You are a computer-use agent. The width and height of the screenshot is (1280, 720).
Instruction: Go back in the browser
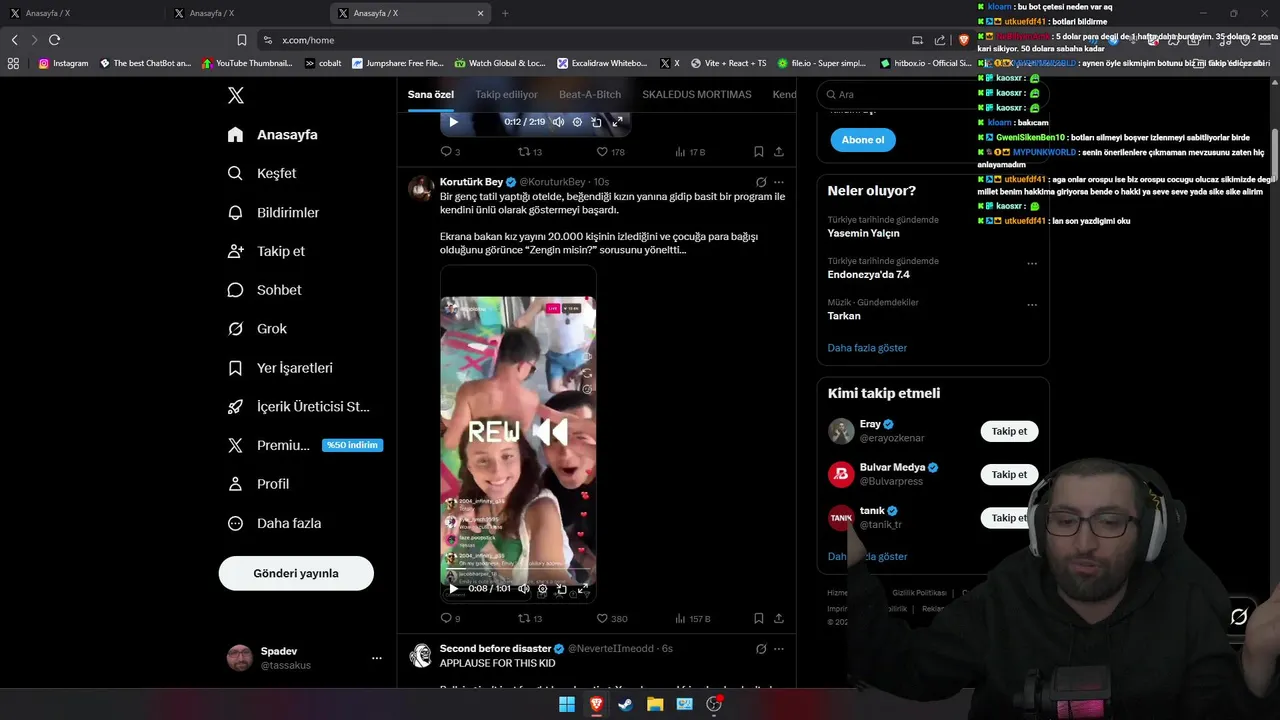tap(14, 40)
